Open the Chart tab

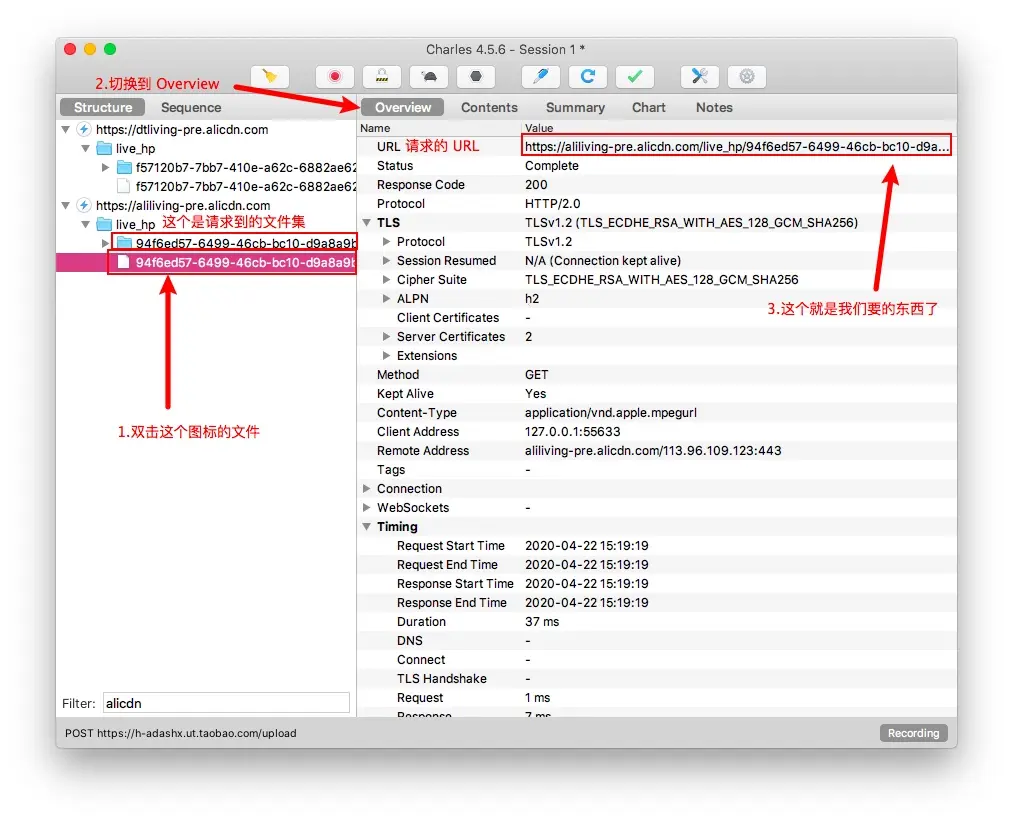pyautogui.click(x=648, y=108)
